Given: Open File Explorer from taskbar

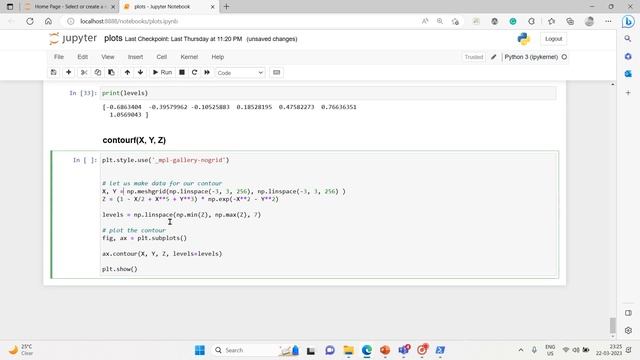Looking at the screenshot, I should (x=348, y=350).
